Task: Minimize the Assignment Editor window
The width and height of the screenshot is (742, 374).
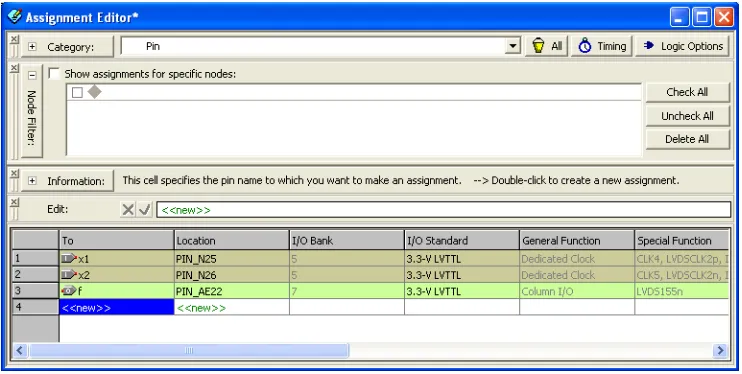Action: point(680,18)
